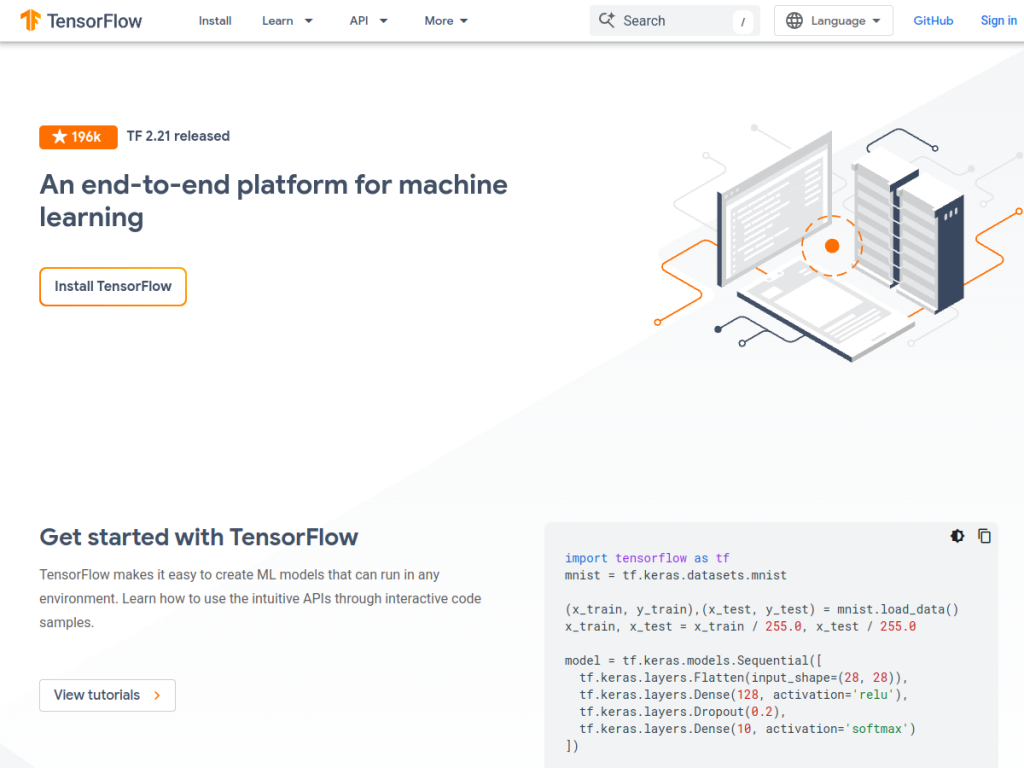This screenshot has width=1024, height=768.
Task: Click the Sign in link
Action: pos(999,21)
